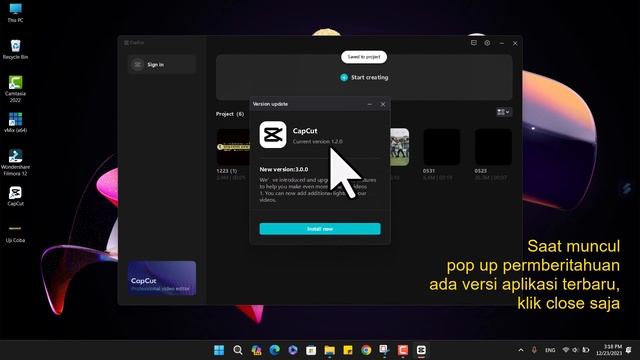640x360 pixels.
Task: Open the 0531 project thumbnail
Action: click(x=442, y=147)
